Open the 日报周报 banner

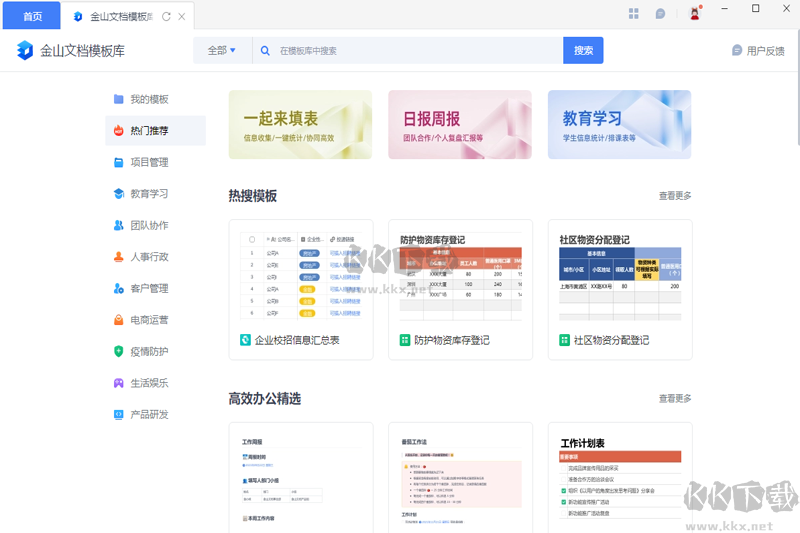tap(460, 124)
